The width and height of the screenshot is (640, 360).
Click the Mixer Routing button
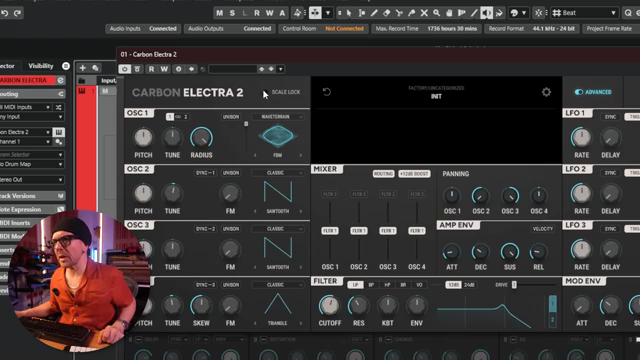[383, 173]
